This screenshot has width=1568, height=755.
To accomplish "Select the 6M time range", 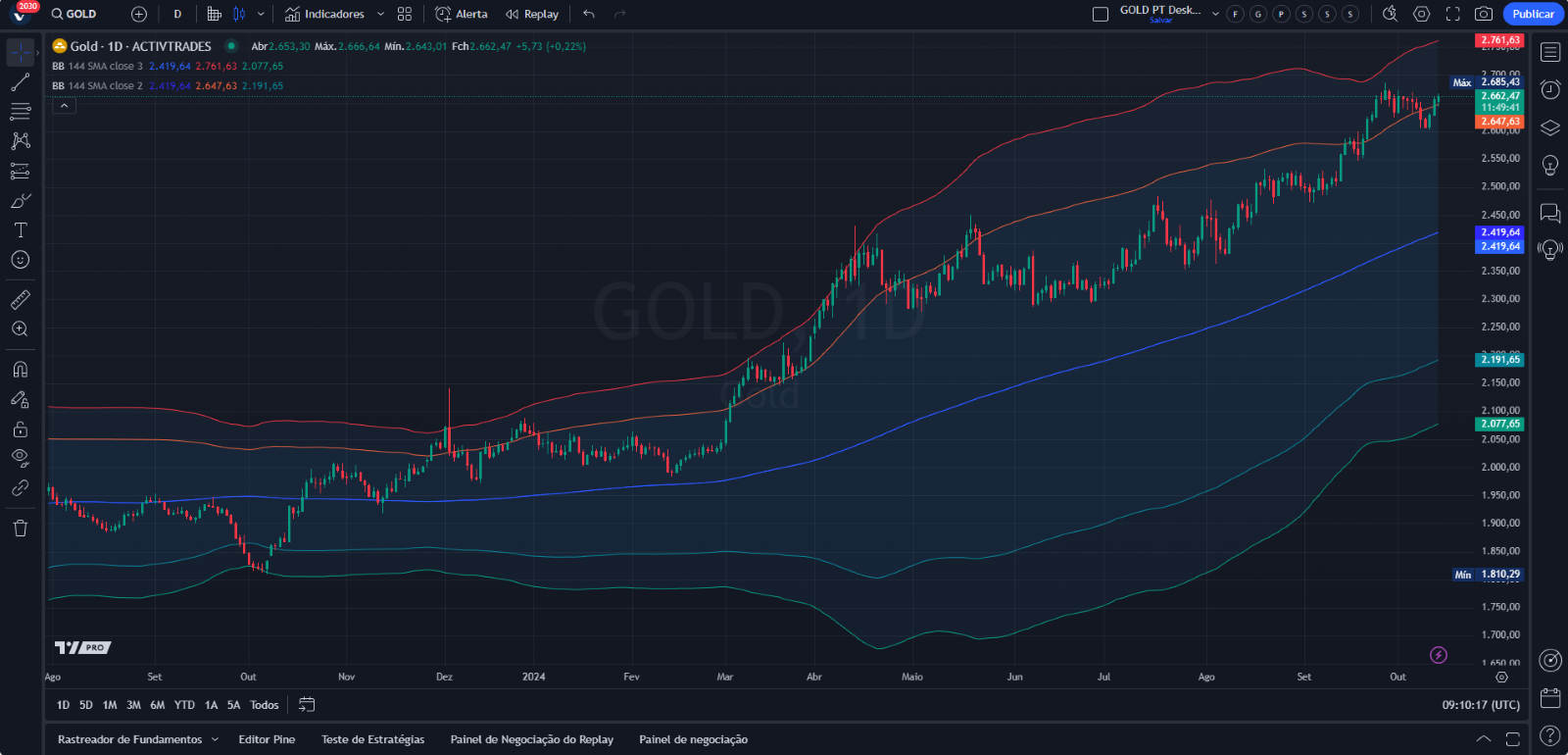I will pos(157,705).
